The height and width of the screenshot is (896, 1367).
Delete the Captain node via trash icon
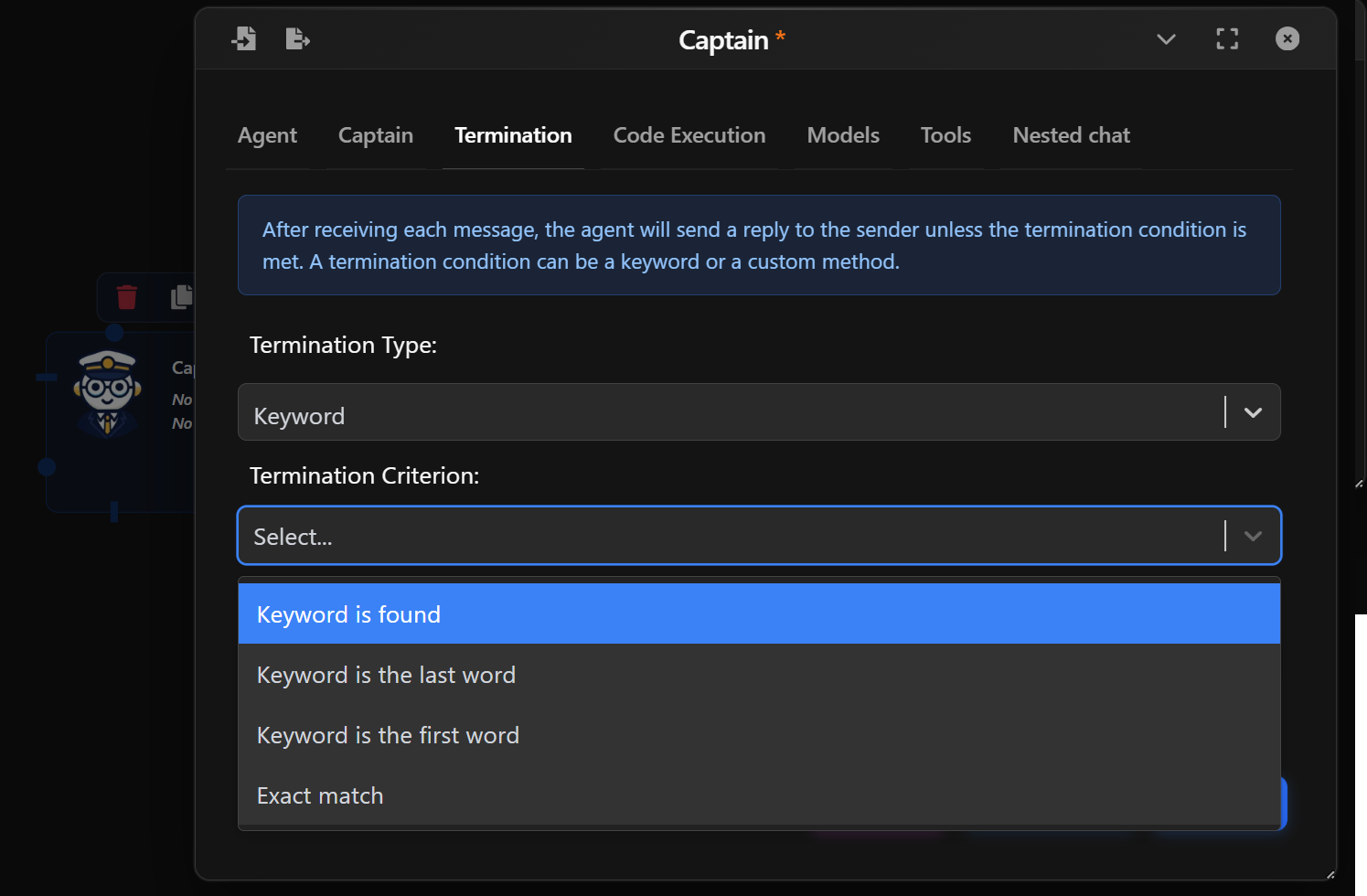pos(127,297)
